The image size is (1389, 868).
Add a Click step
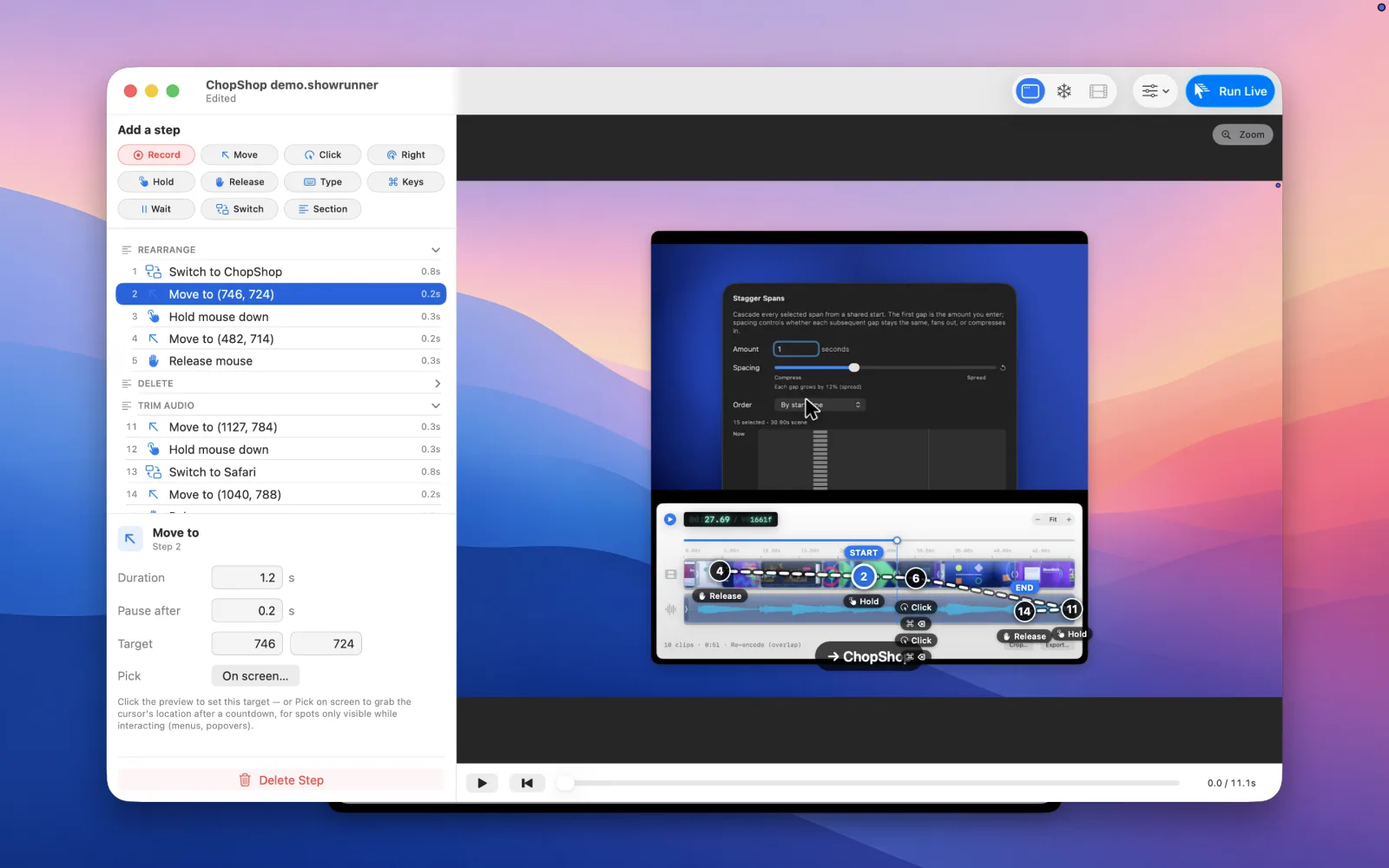tap(322, 155)
